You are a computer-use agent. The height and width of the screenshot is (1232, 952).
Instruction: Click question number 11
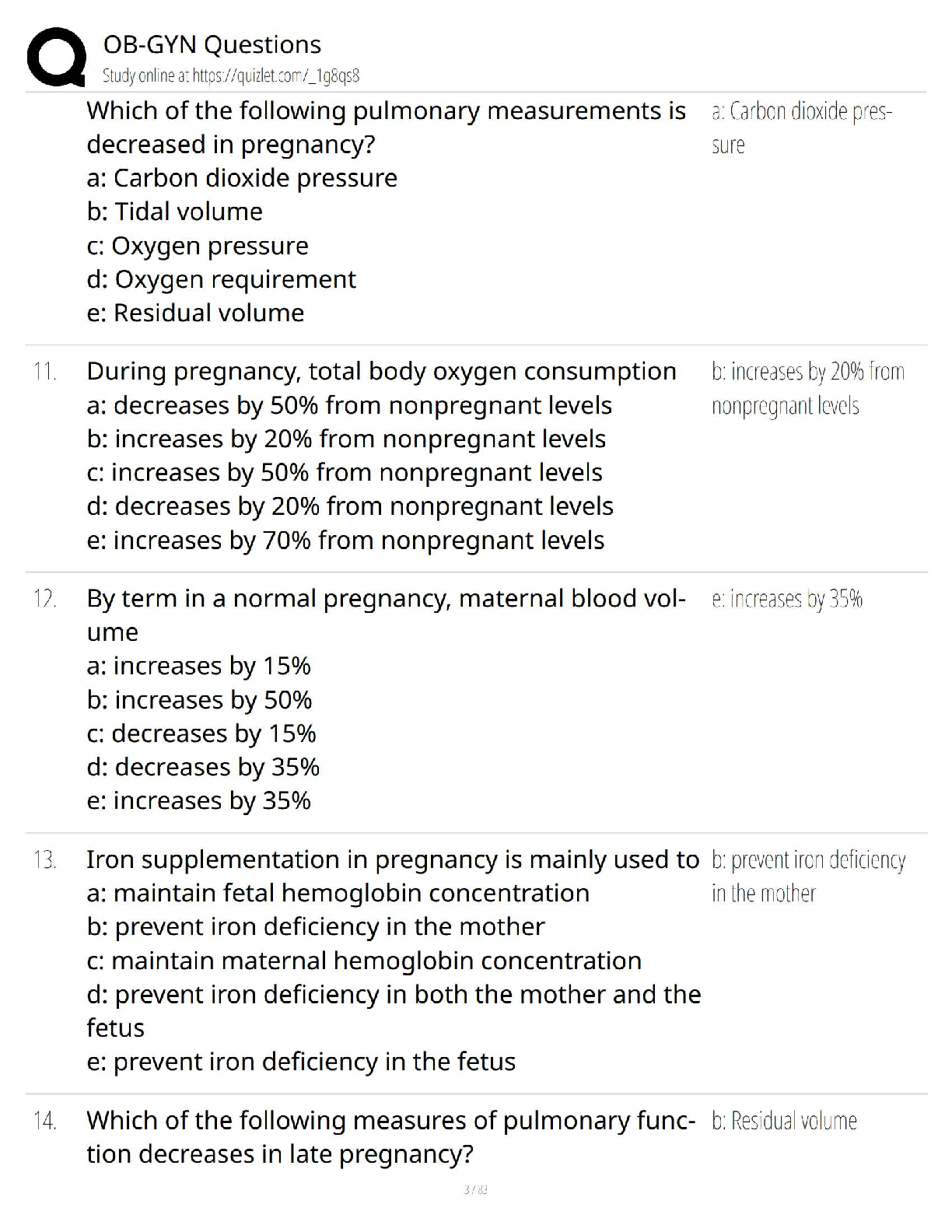(x=45, y=372)
